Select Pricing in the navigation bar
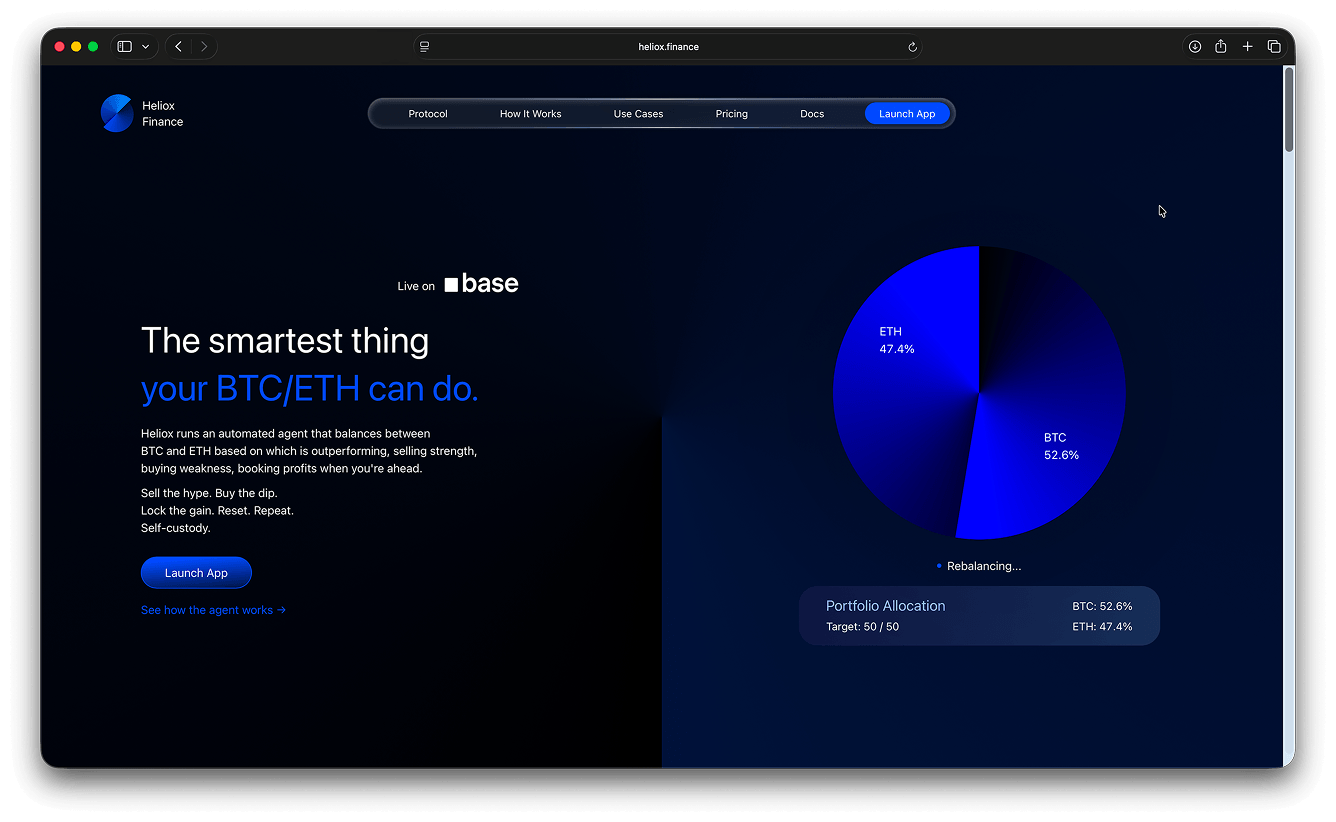Screen dimensions: 1336x822 pos(732,114)
